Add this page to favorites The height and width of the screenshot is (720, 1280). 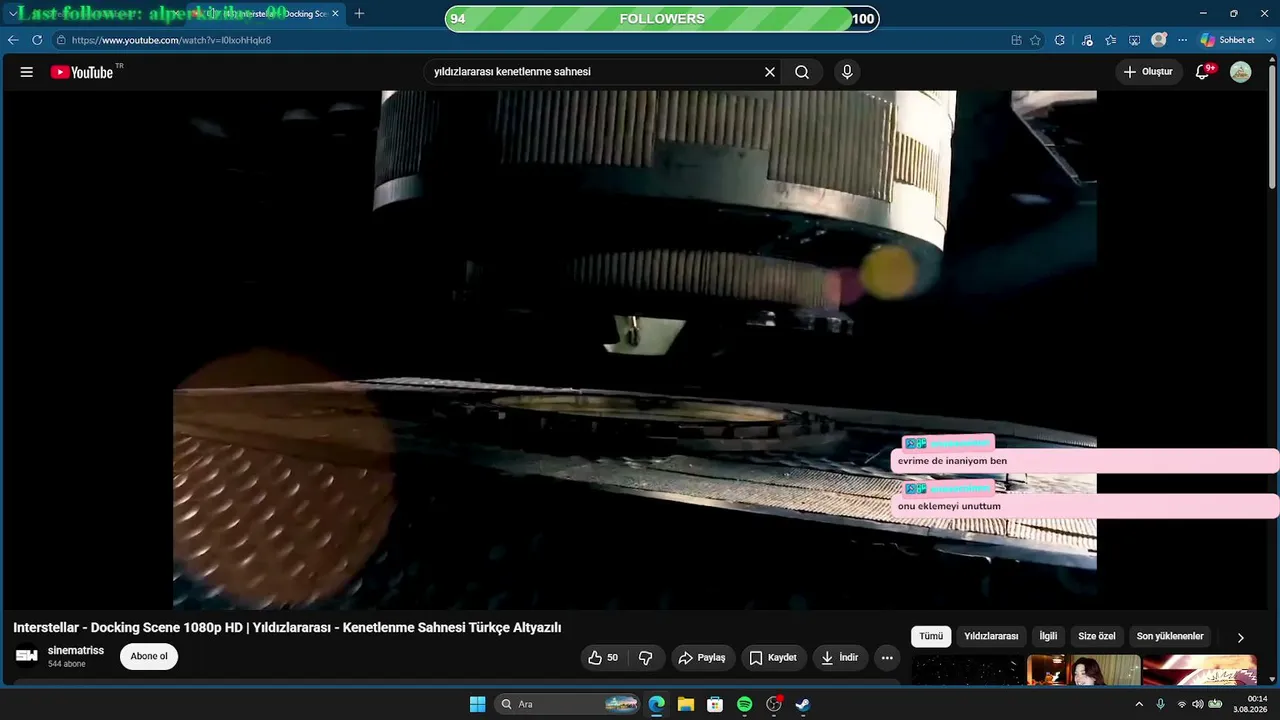tap(1035, 40)
